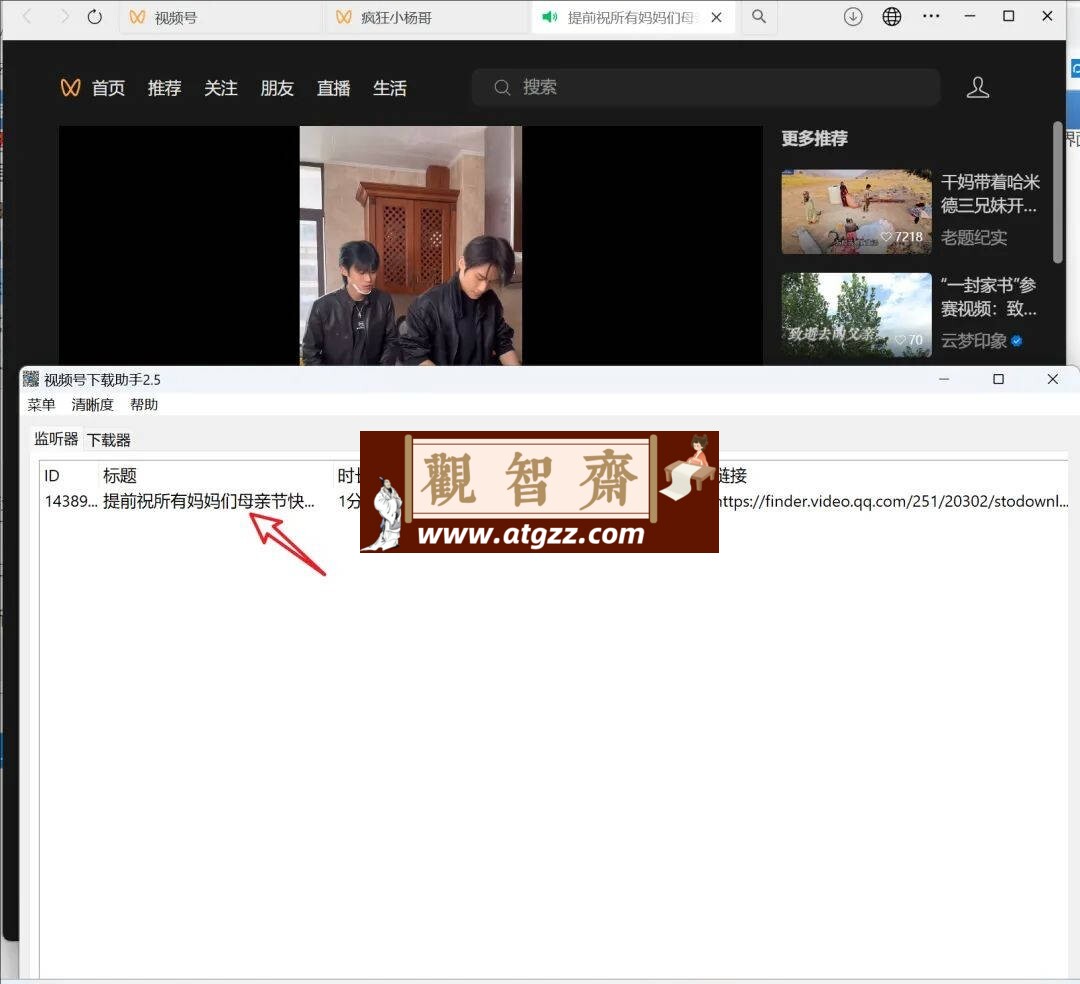1080x984 pixels.
Task: Maximize the browser window
Action: 1008,16
